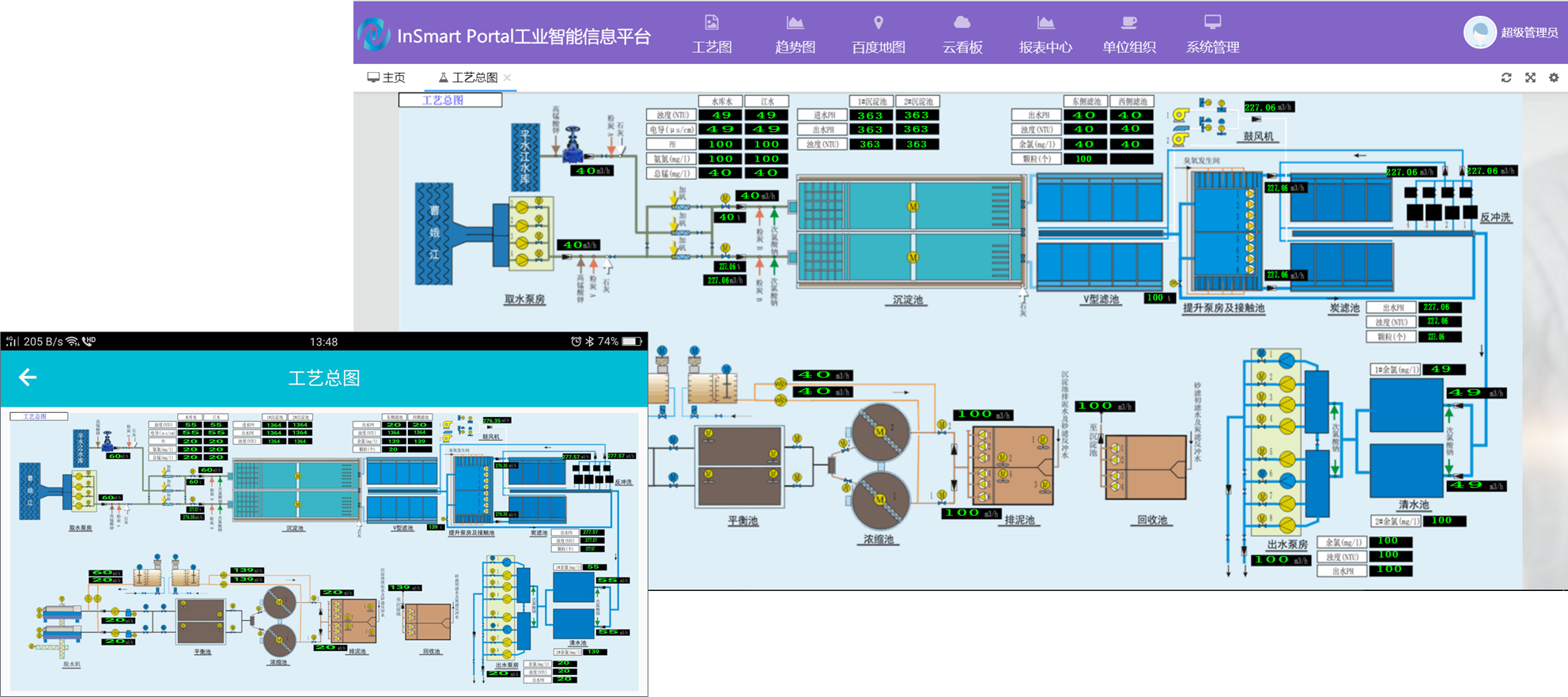The image size is (1568, 697).
Task: Open the 系统管理 system management menu
Action: coord(1212,34)
